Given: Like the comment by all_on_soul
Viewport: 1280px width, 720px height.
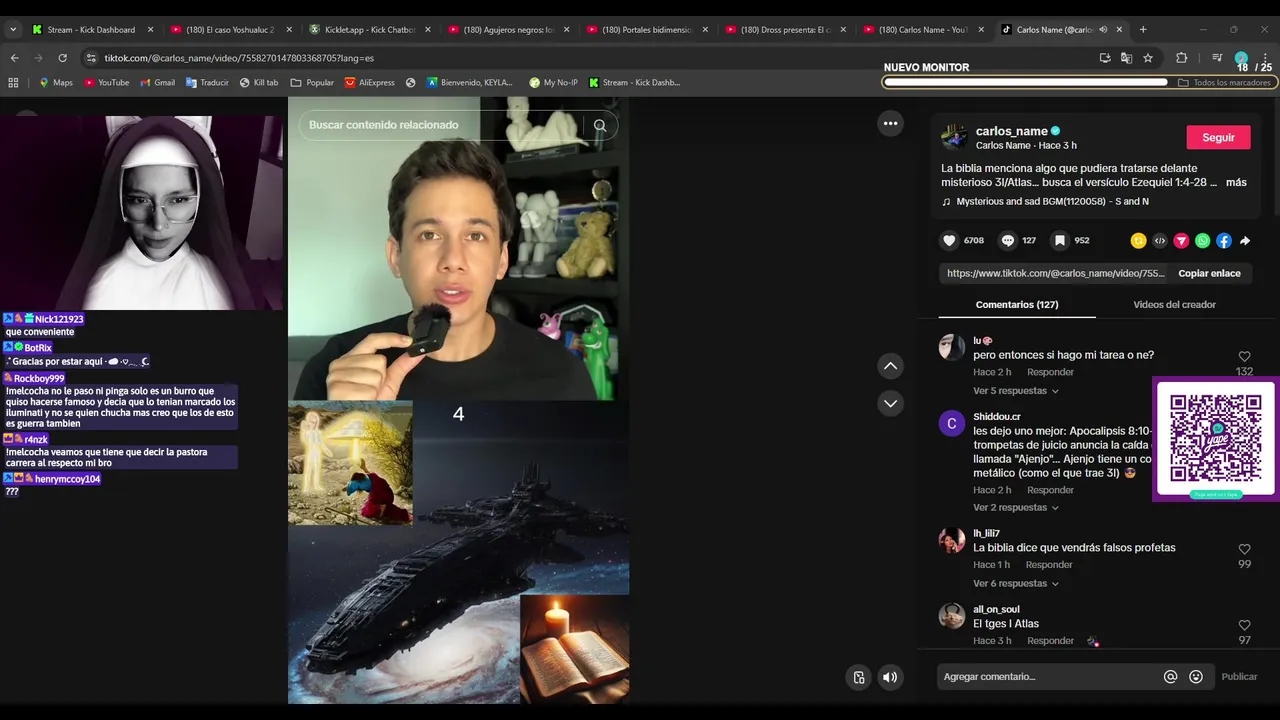Looking at the screenshot, I should [x=1244, y=625].
